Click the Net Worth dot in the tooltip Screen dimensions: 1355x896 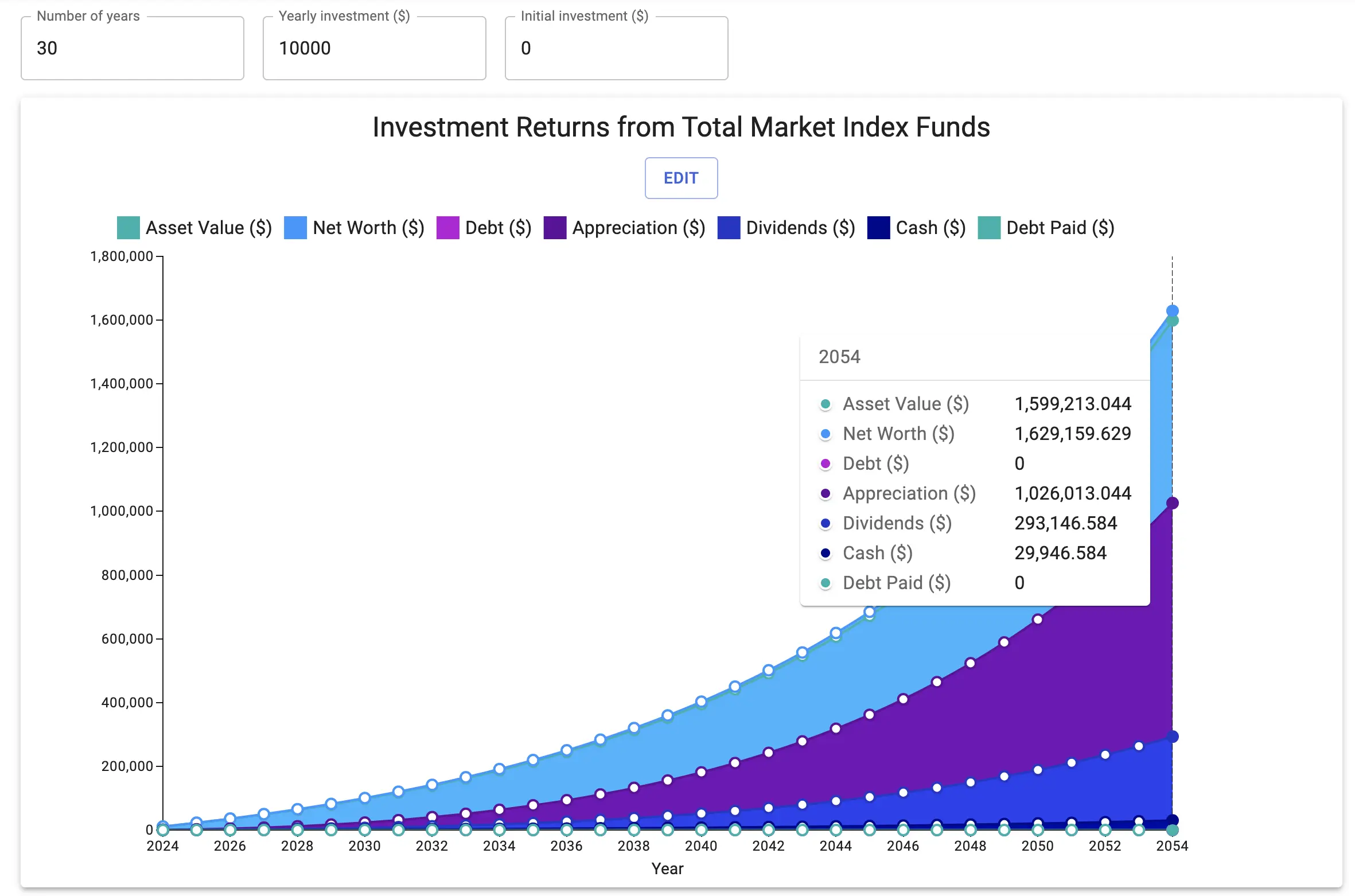(826, 434)
